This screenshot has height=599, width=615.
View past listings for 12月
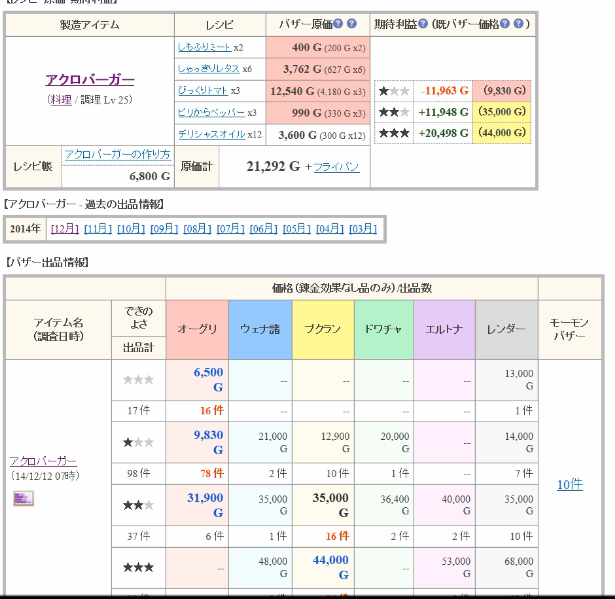[65, 229]
